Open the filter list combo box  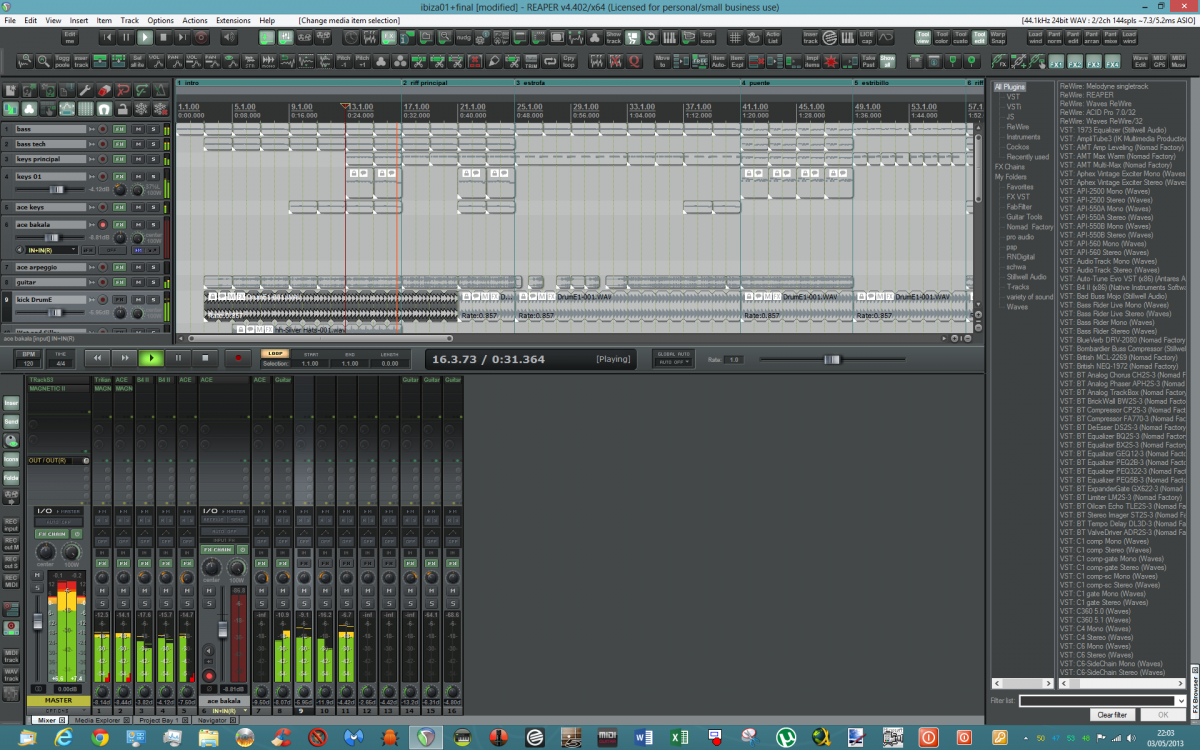click(1102, 701)
